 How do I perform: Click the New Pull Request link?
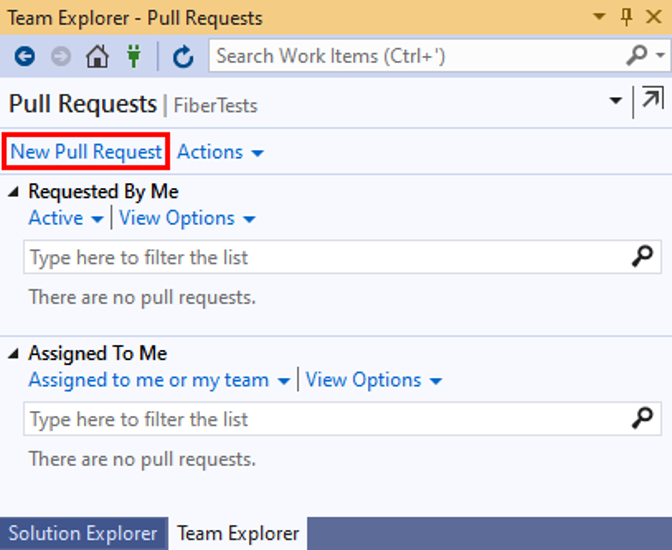coord(86,152)
